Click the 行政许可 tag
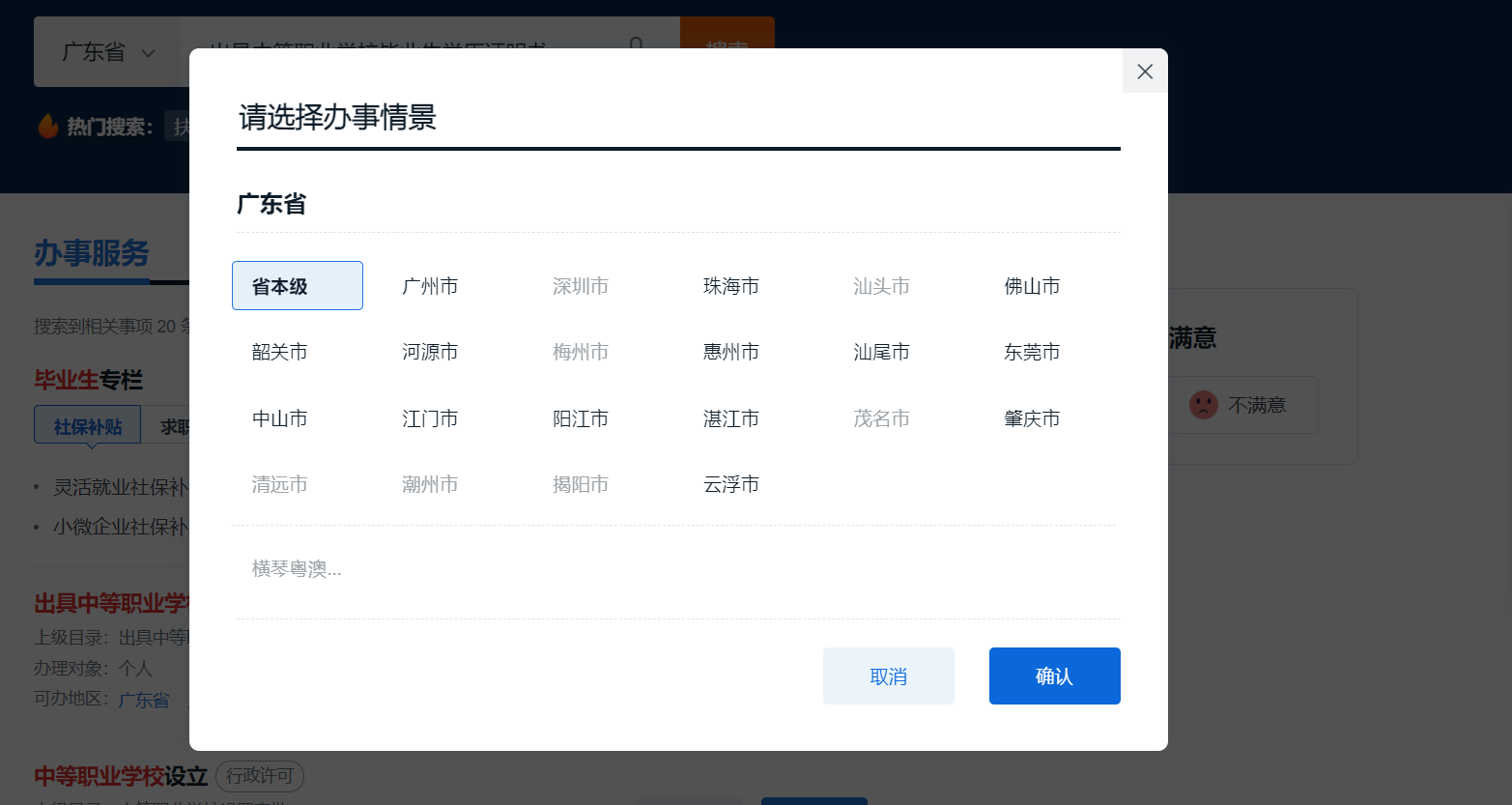The image size is (1512, 805). coord(259,776)
